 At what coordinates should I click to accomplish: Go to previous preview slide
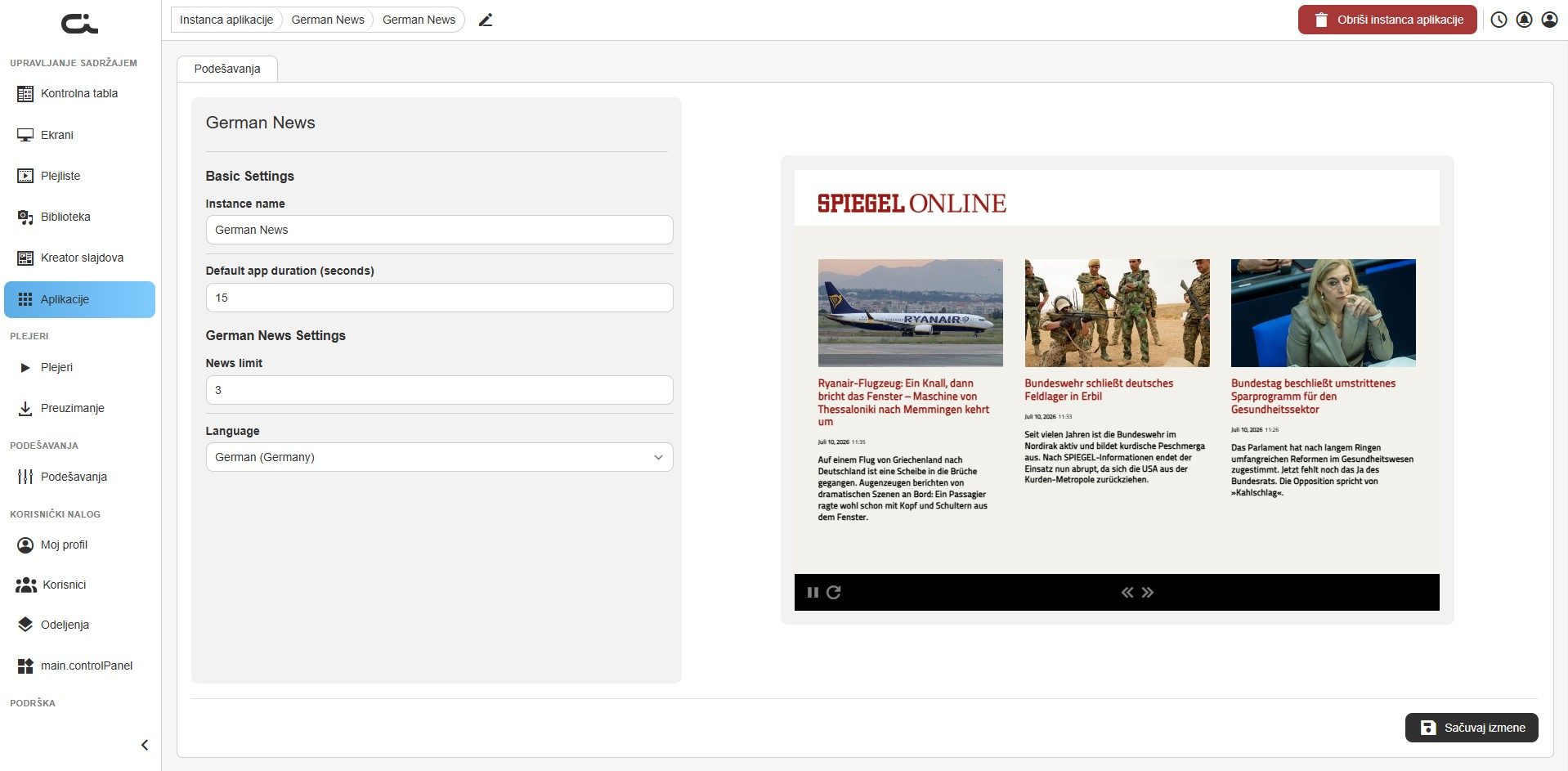pyautogui.click(x=1127, y=593)
